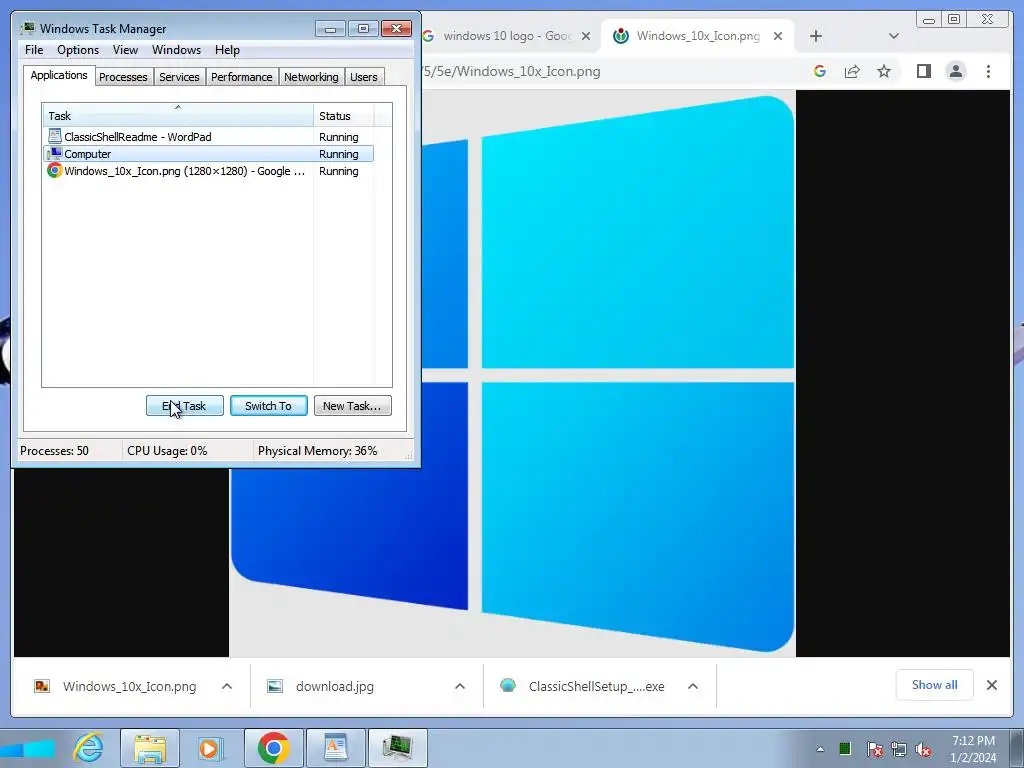Open the Chrome profile avatar
Image resolution: width=1024 pixels, height=768 pixels.
click(x=955, y=71)
